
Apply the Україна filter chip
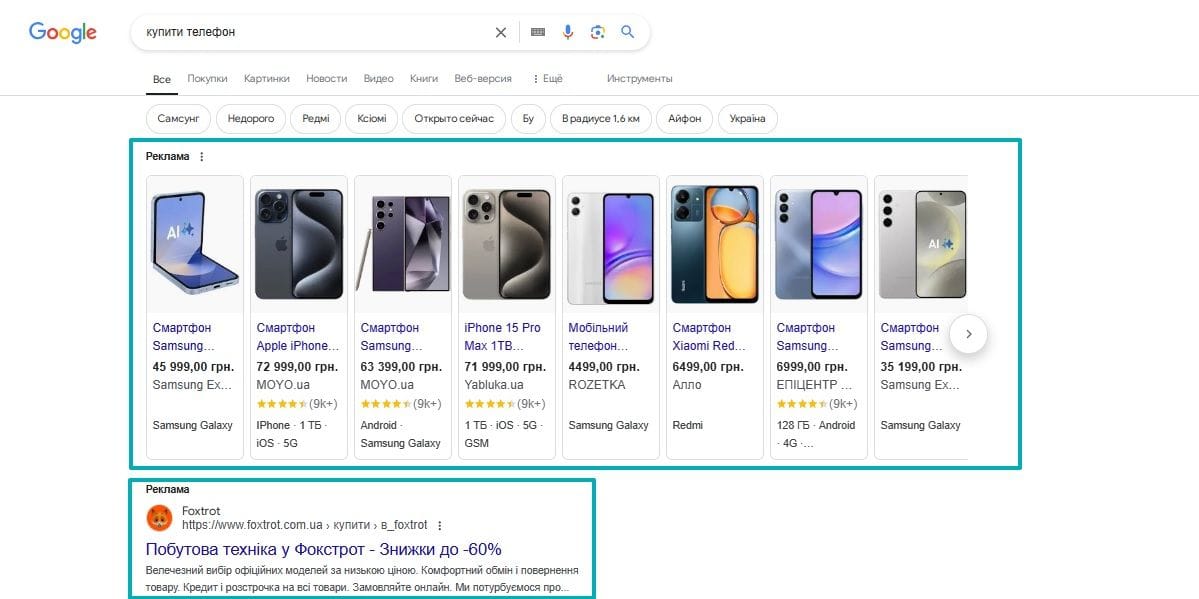pos(747,119)
